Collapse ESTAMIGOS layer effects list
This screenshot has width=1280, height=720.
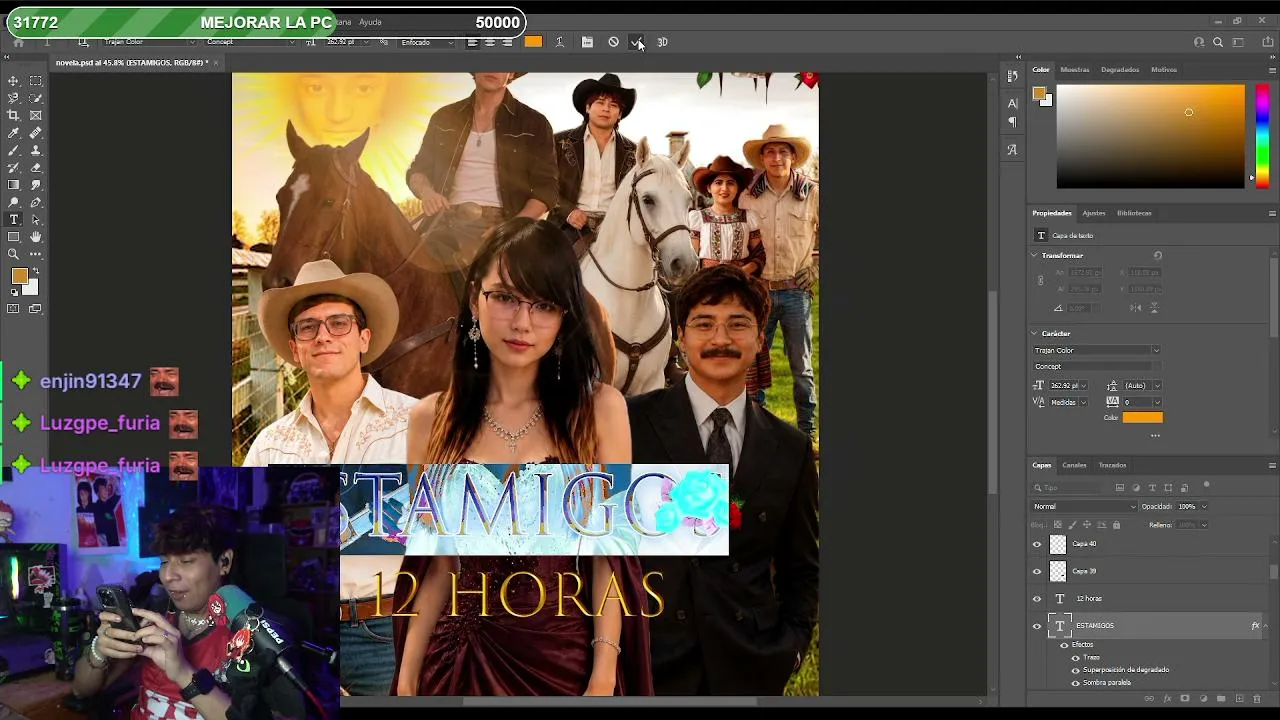1265,626
